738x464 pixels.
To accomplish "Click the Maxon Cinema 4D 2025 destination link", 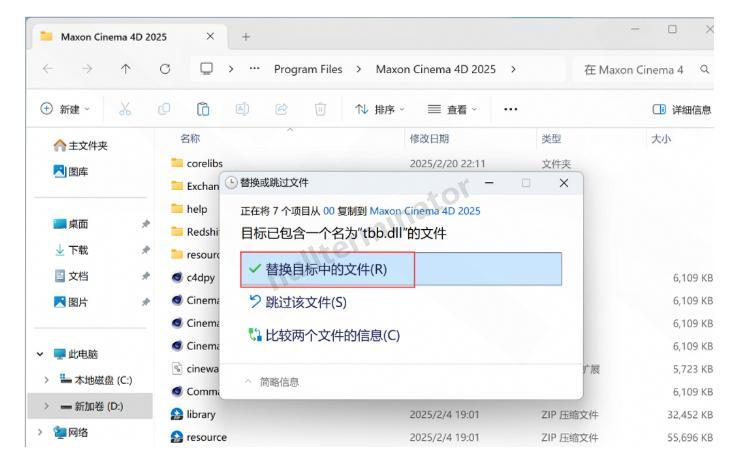I will pos(425,211).
